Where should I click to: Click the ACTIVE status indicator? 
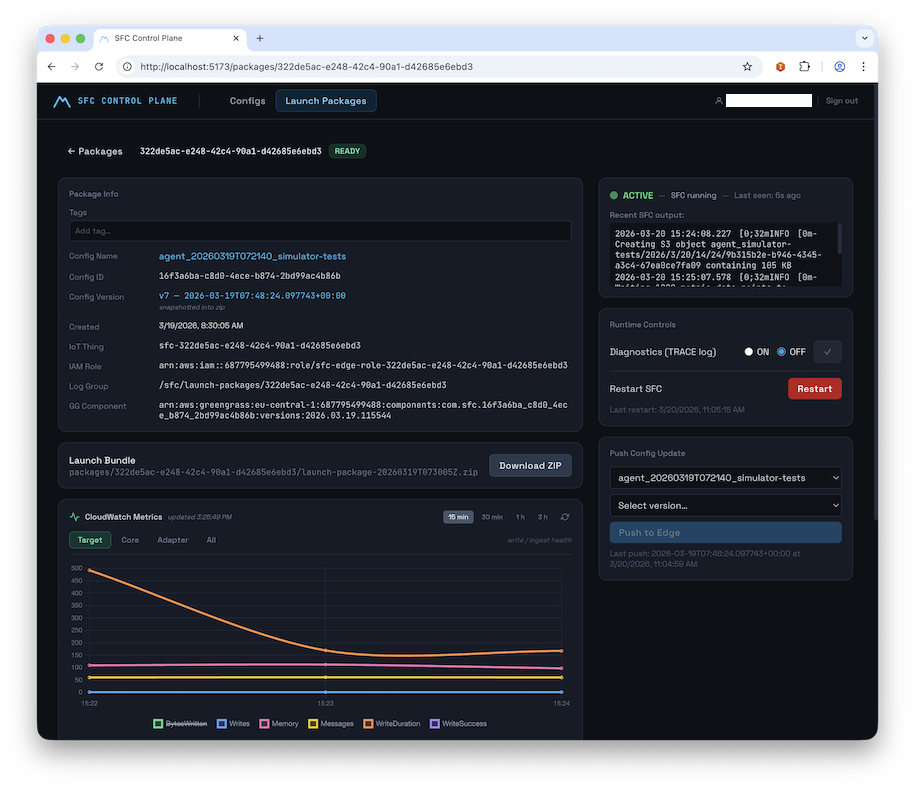631,195
